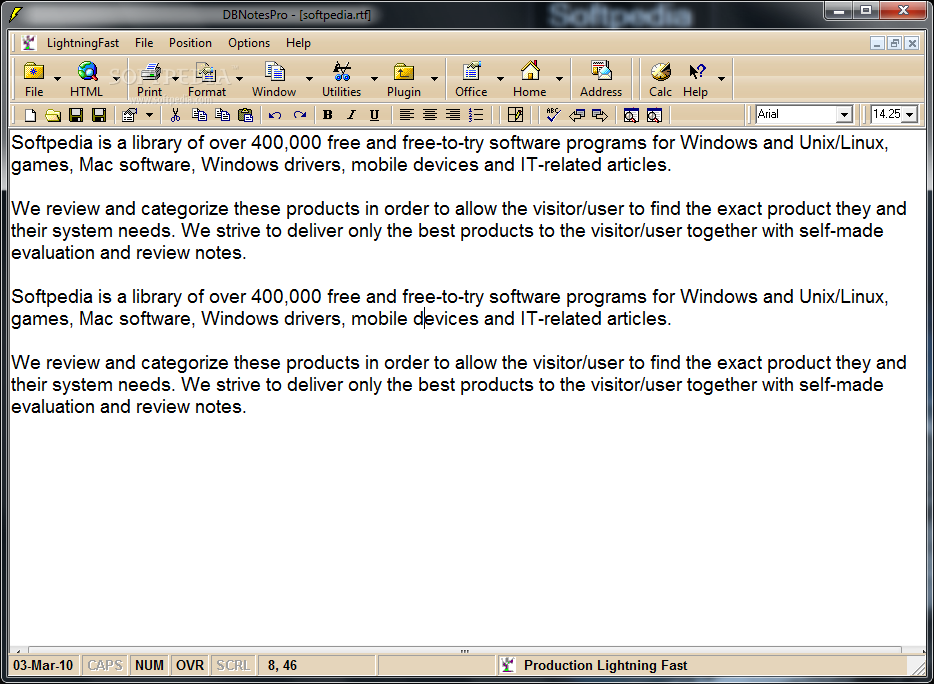Click the Production Lightning Fast status text

605,666
